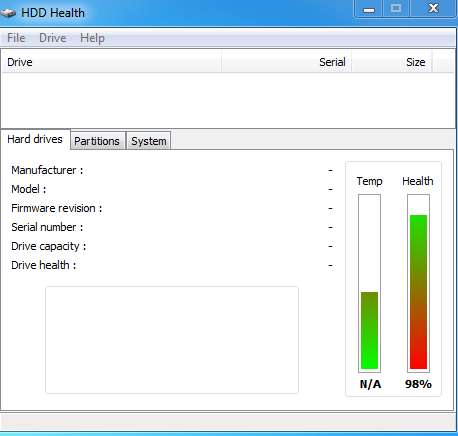The width and height of the screenshot is (458, 436).
Task: Click the 98% health value
Action: 418,384
